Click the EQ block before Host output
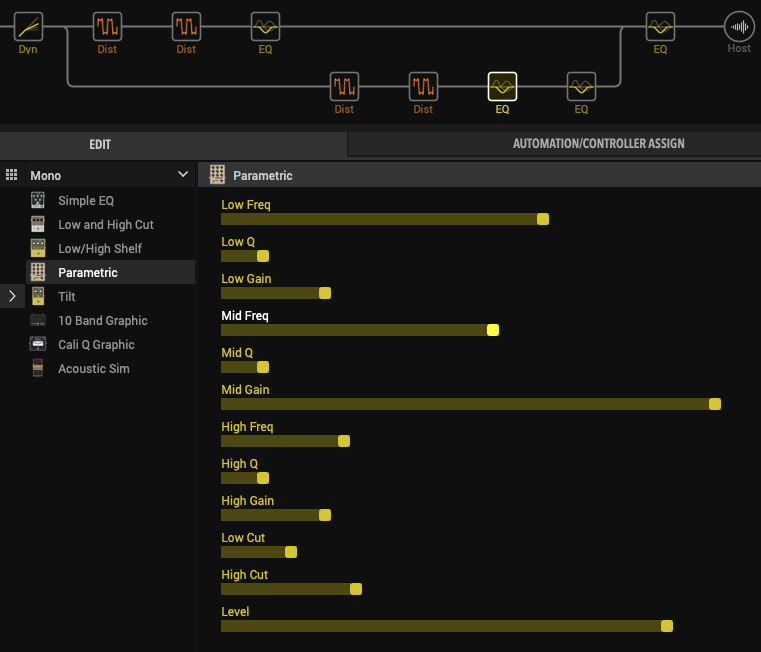Screen dimensions: 761x652 (660, 26)
